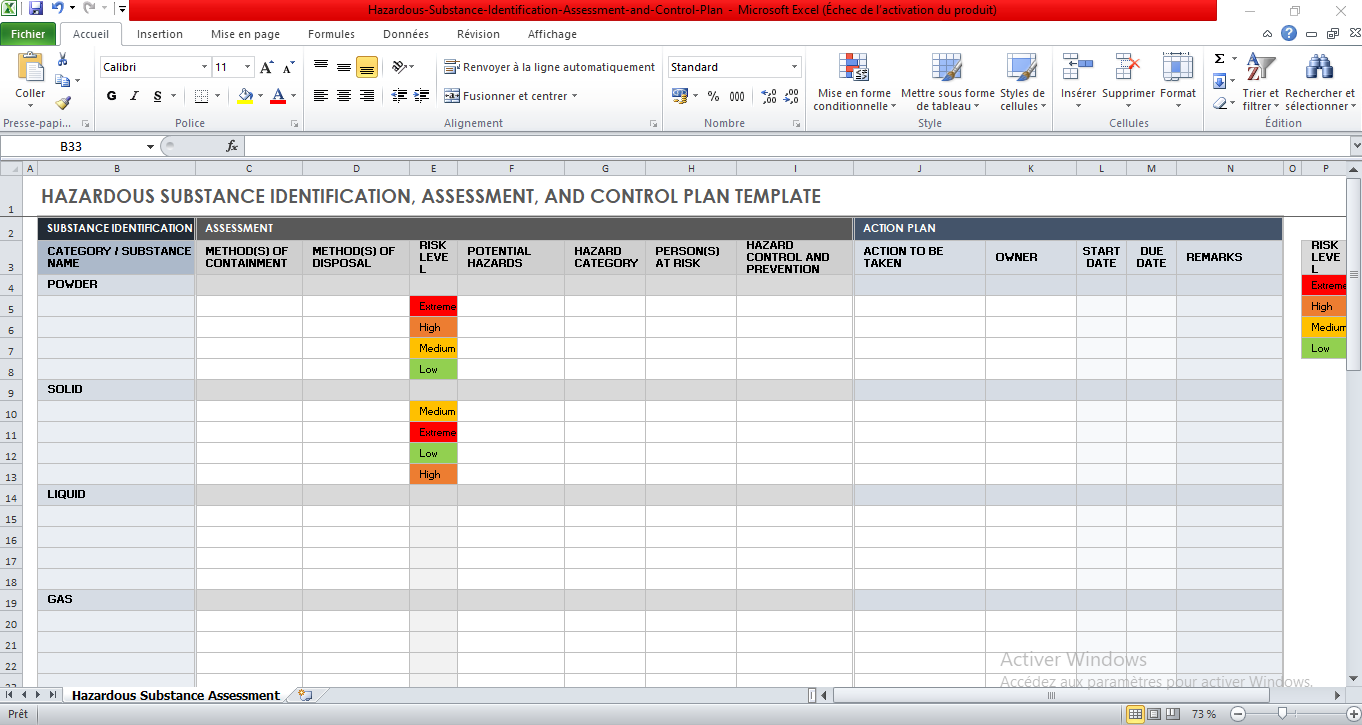
Task: Click the Fill color bucket icon
Action: 245,96
